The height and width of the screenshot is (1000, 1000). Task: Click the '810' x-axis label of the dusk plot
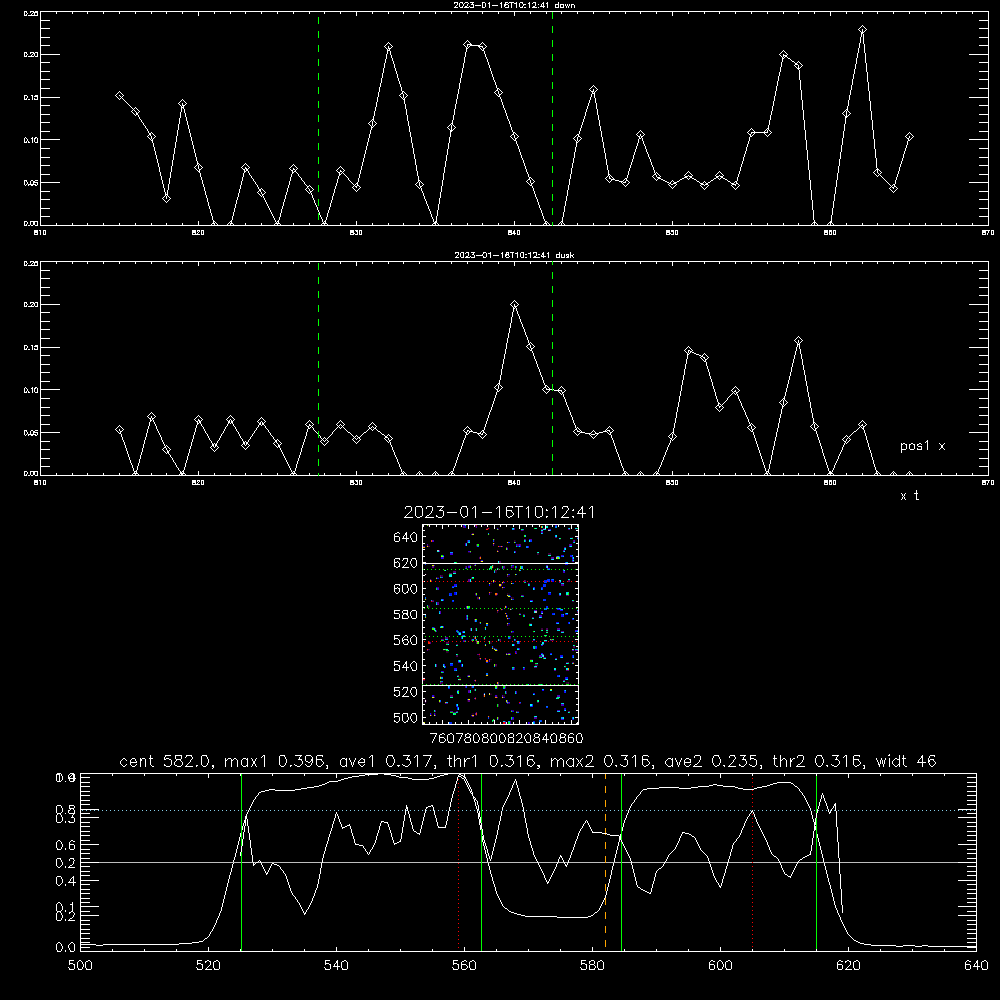[40, 483]
